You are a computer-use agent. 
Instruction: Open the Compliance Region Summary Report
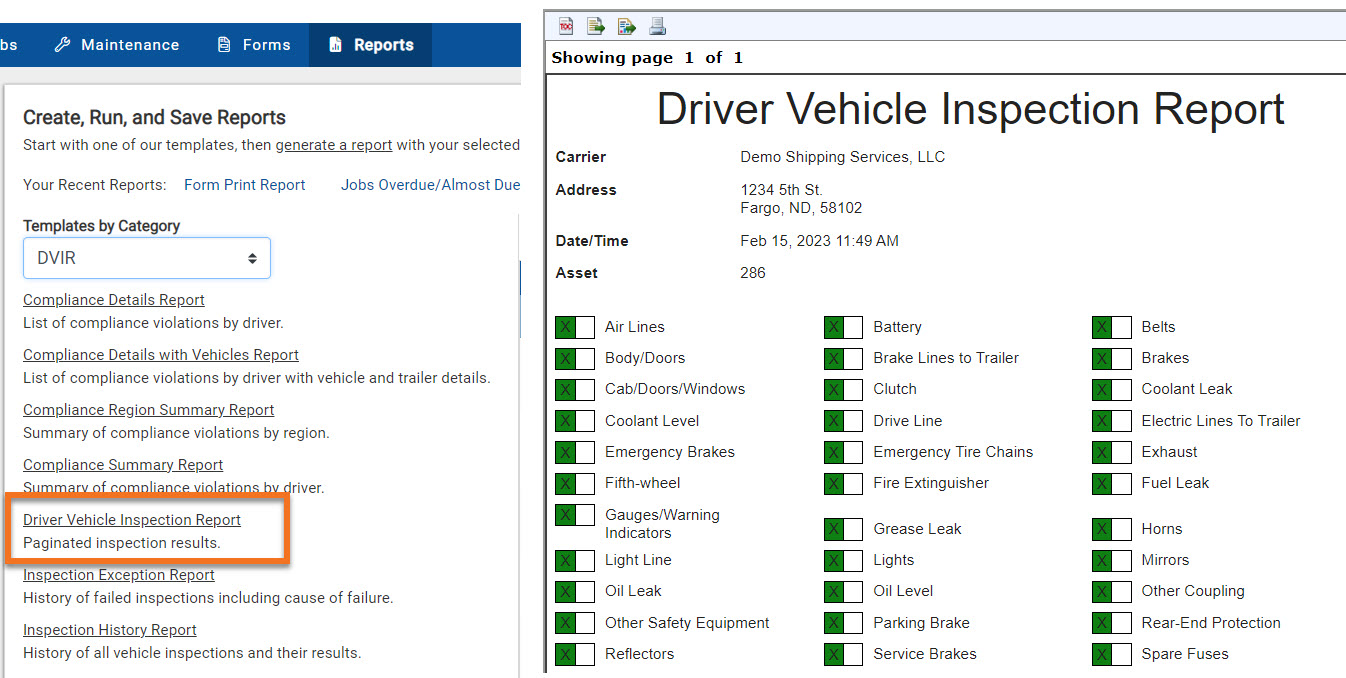pos(149,410)
